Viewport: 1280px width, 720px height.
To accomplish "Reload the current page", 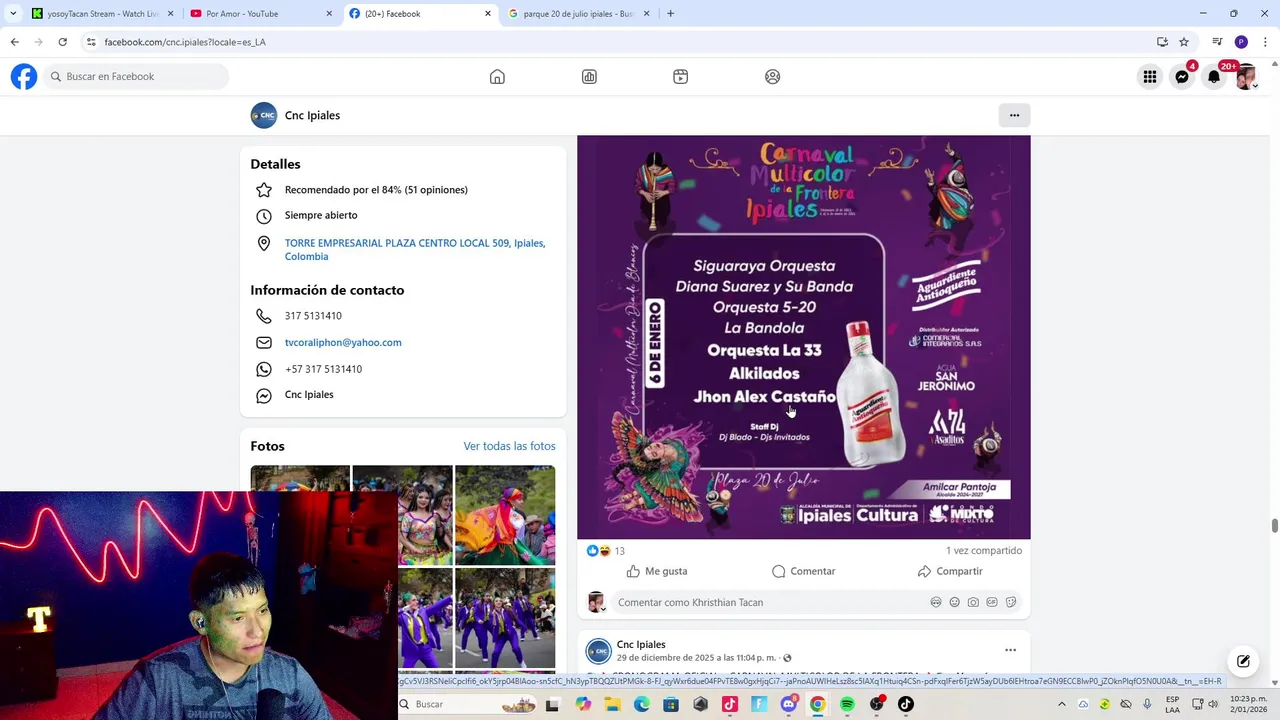I will pos(62,42).
